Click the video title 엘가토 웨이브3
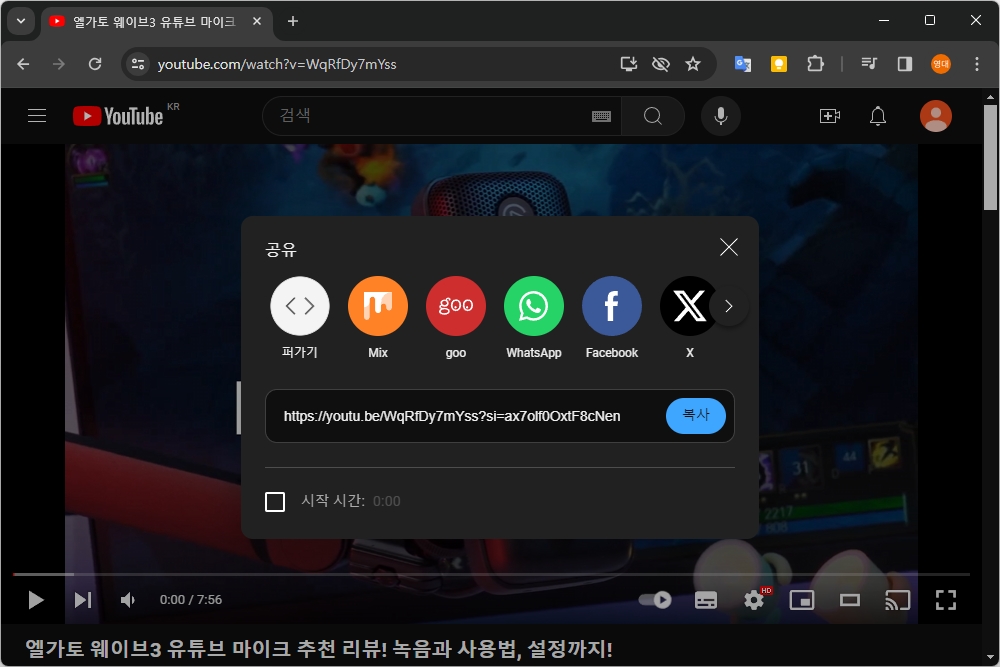 319,649
